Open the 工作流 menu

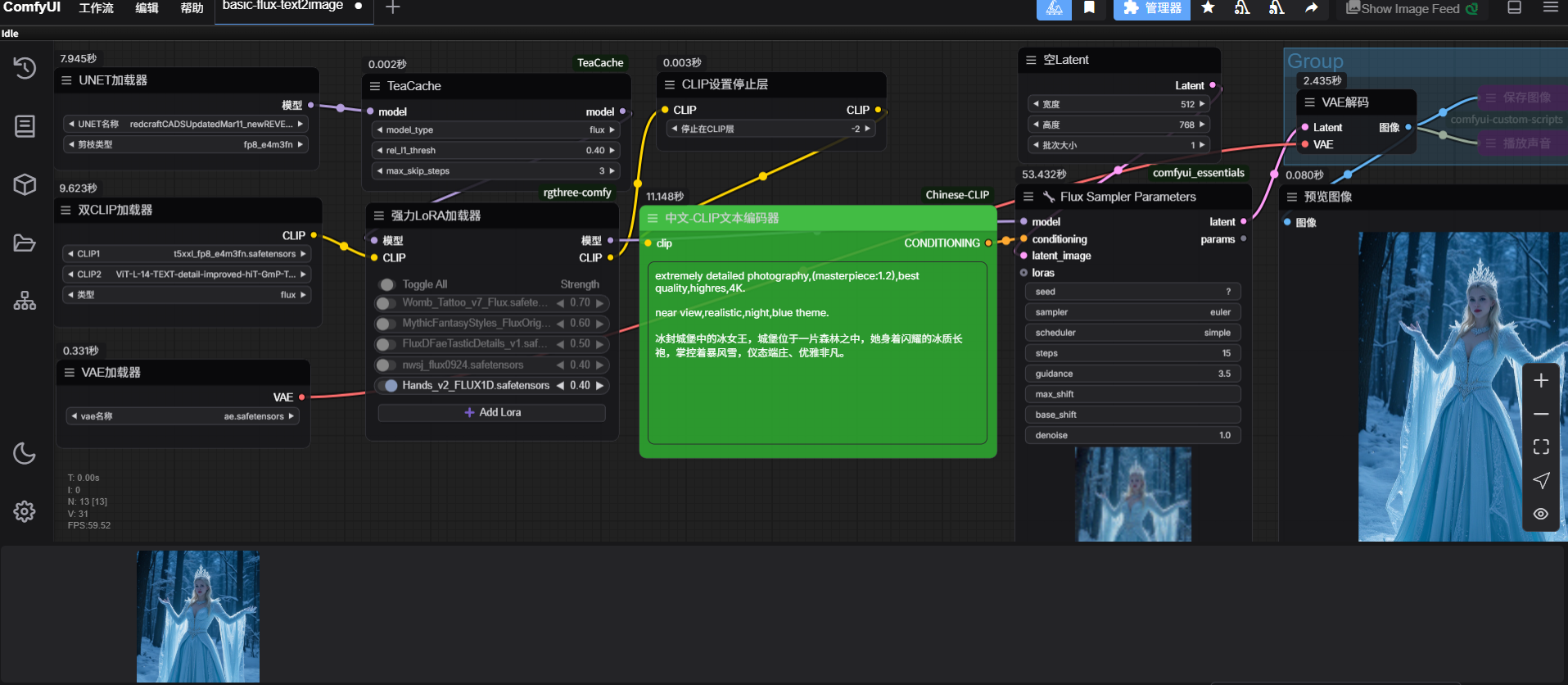(x=96, y=8)
